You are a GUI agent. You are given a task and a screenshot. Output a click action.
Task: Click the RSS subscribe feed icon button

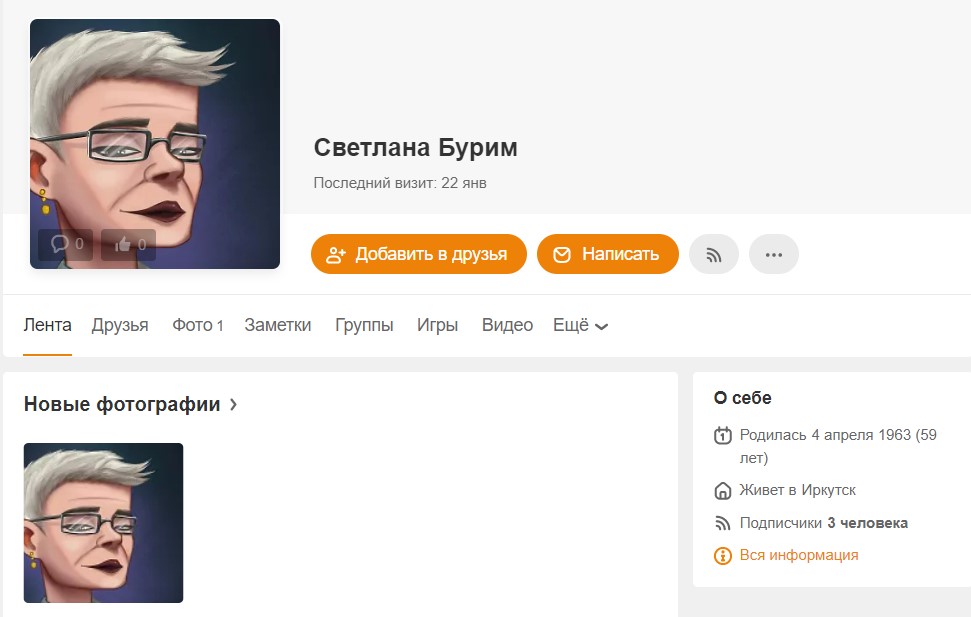pos(713,254)
